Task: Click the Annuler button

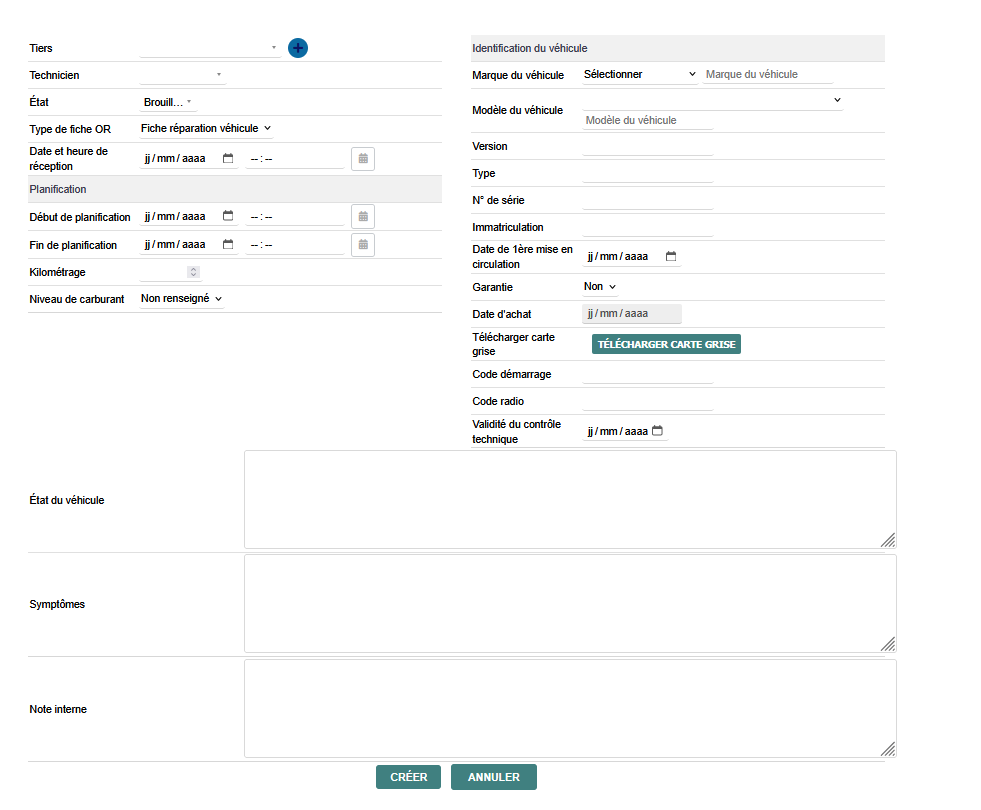Action: click(x=493, y=777)
